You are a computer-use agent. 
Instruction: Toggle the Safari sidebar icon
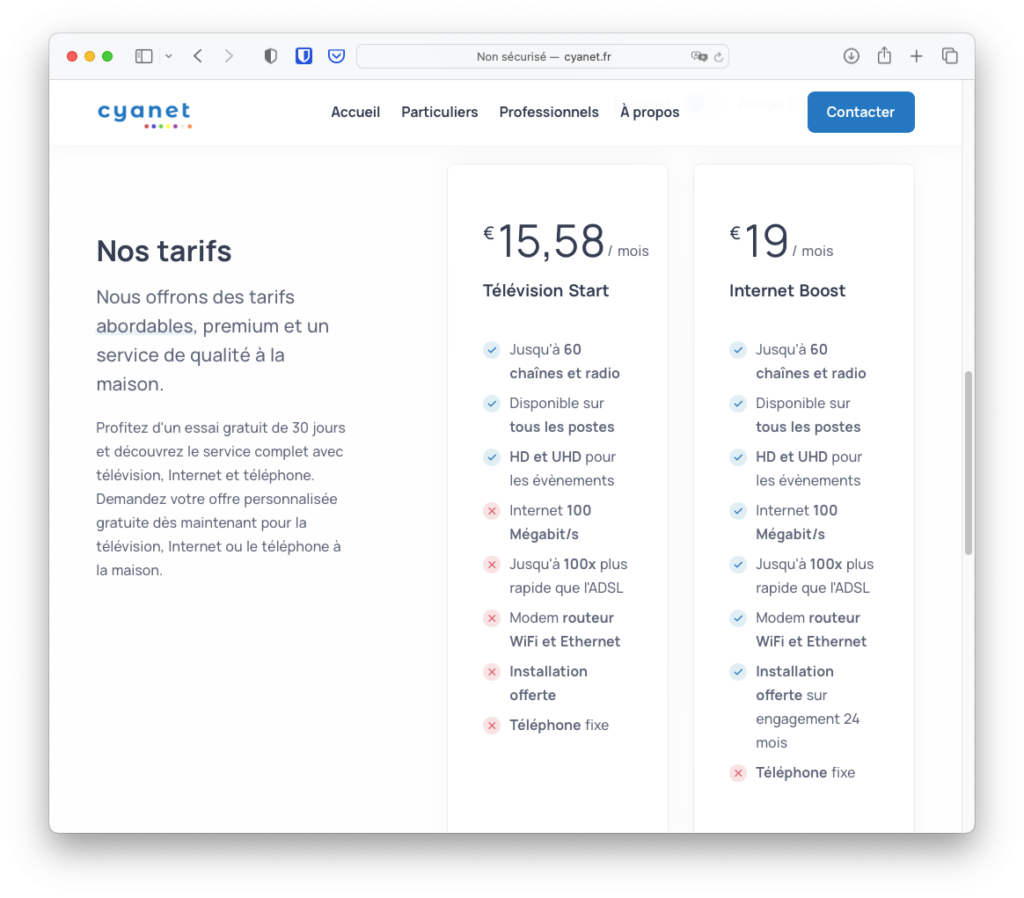click(x=144, y=57)
